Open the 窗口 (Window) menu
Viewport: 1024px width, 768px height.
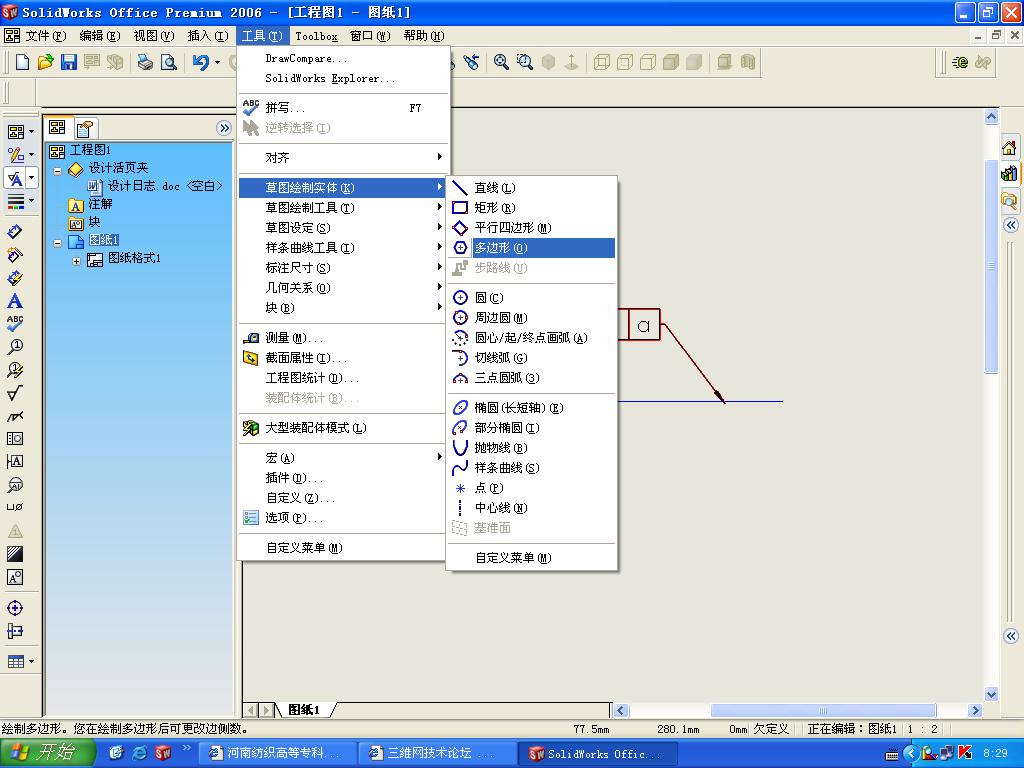pos(370,36)
